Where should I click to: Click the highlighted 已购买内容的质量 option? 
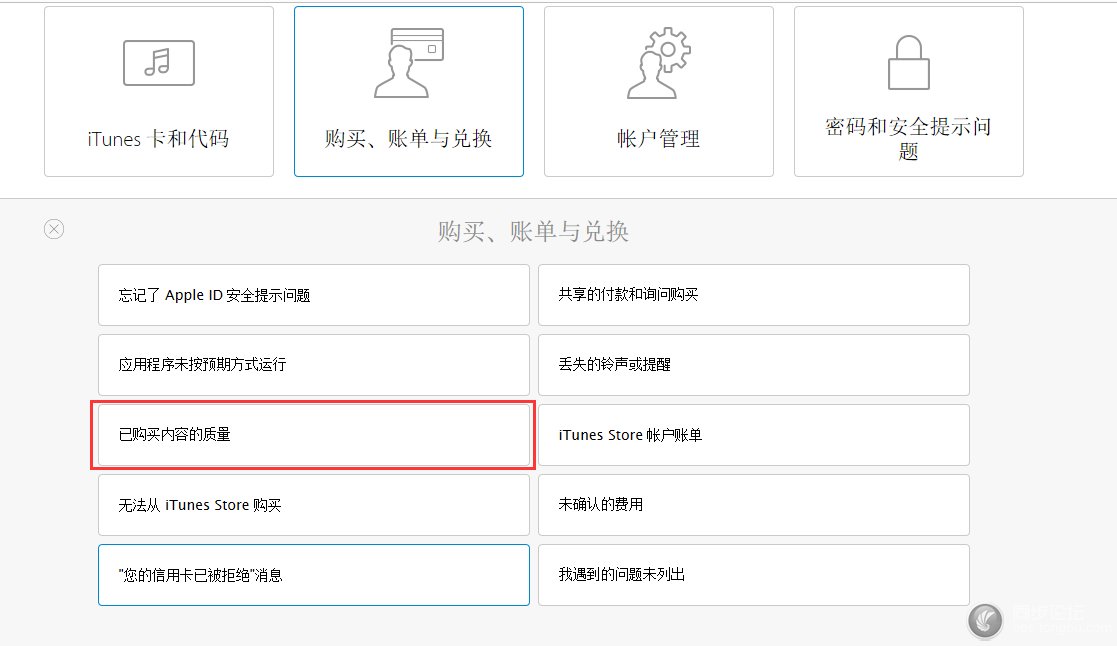tap(313, 435)
